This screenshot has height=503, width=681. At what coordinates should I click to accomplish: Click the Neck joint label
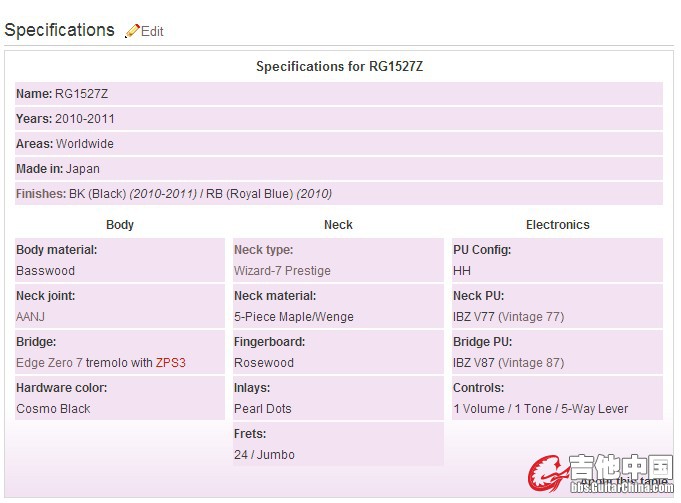(46, 296)
